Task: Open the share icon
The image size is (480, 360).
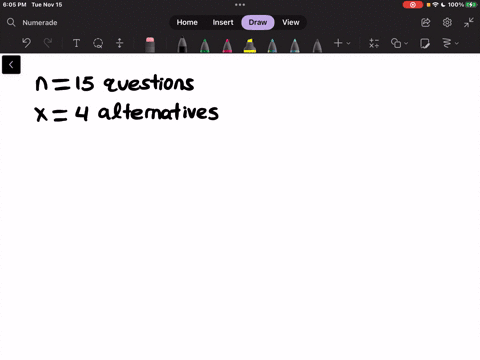Action: point(426,23)
